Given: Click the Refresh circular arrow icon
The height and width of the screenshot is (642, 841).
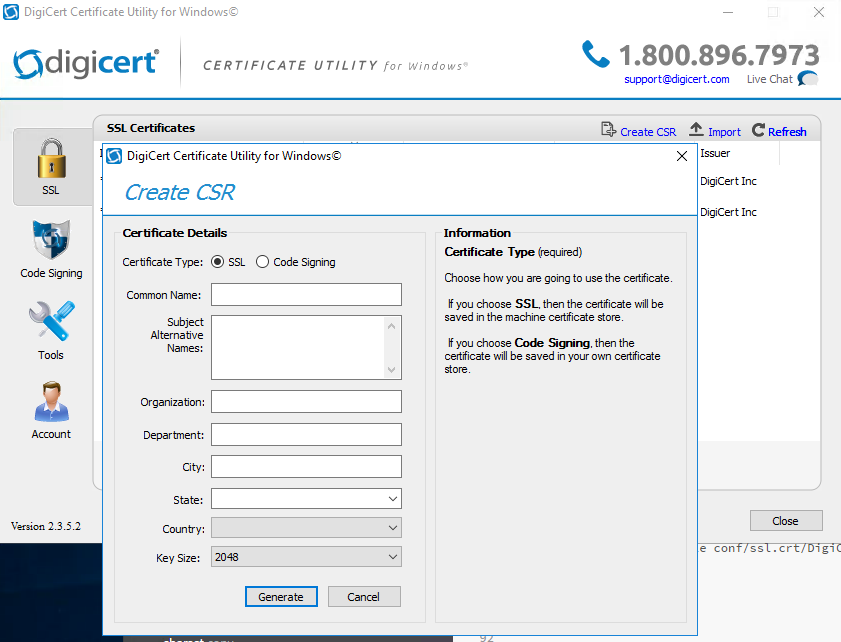Looking at the screenshot, I should tap(758, 130).
